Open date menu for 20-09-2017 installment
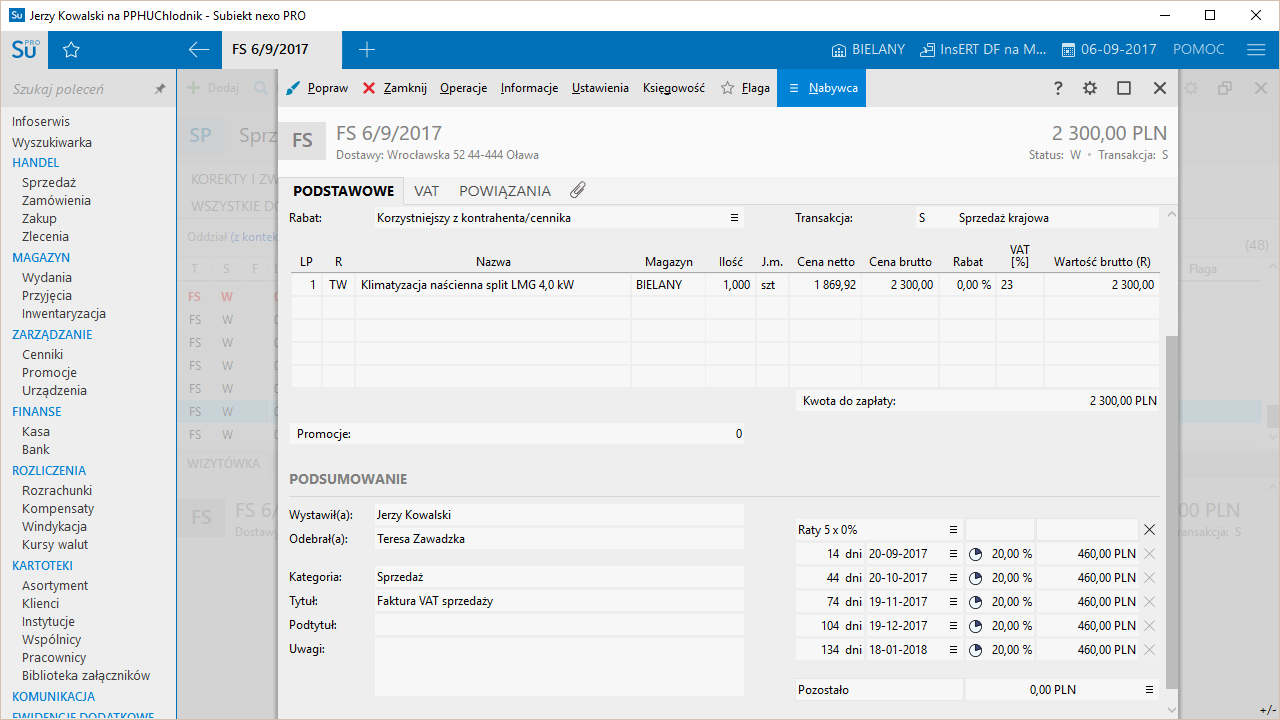 [953, 554]
